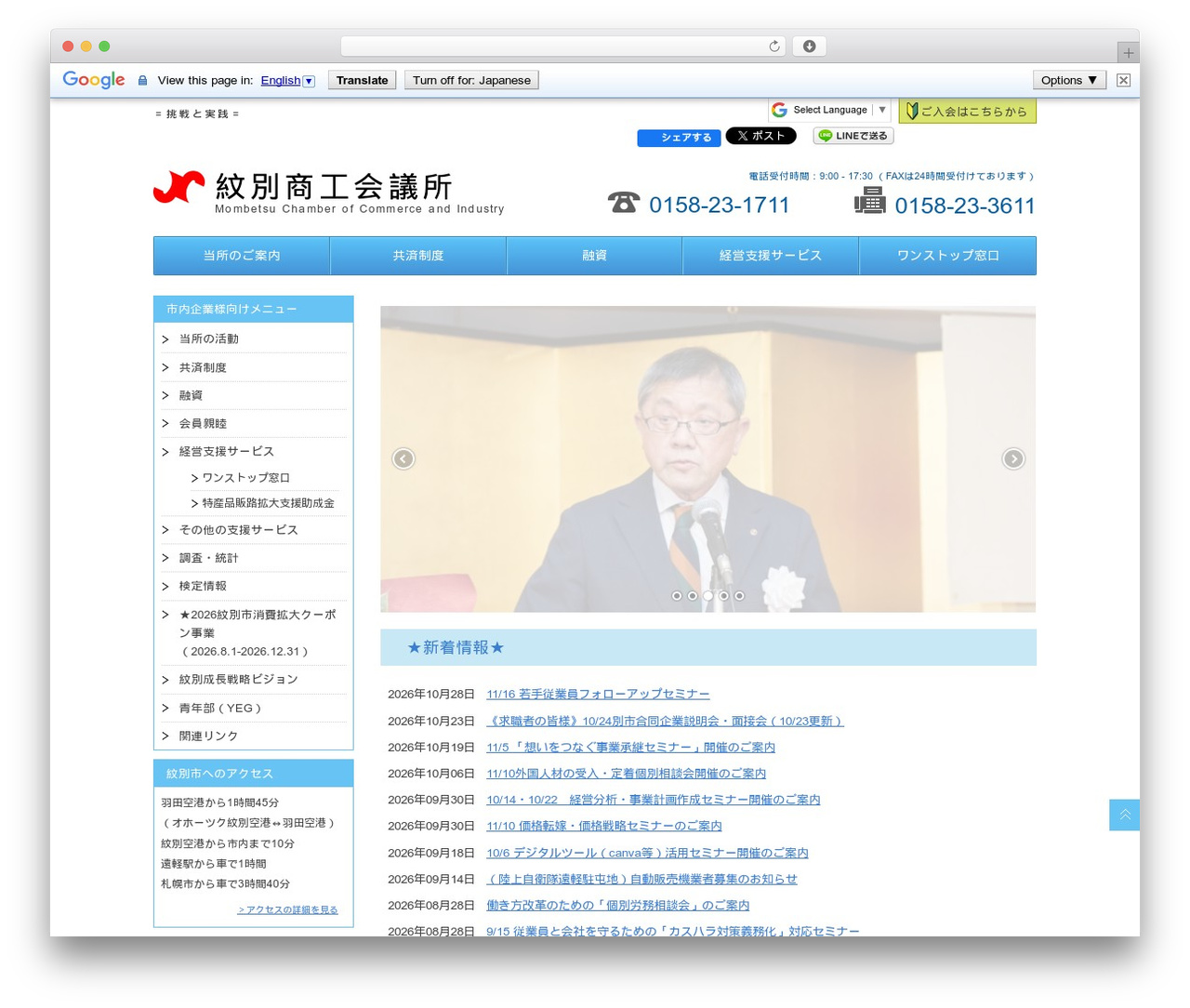Open the Select Language dropdown
Viewport: 1190px width, 1008px height.
point(830,110)
